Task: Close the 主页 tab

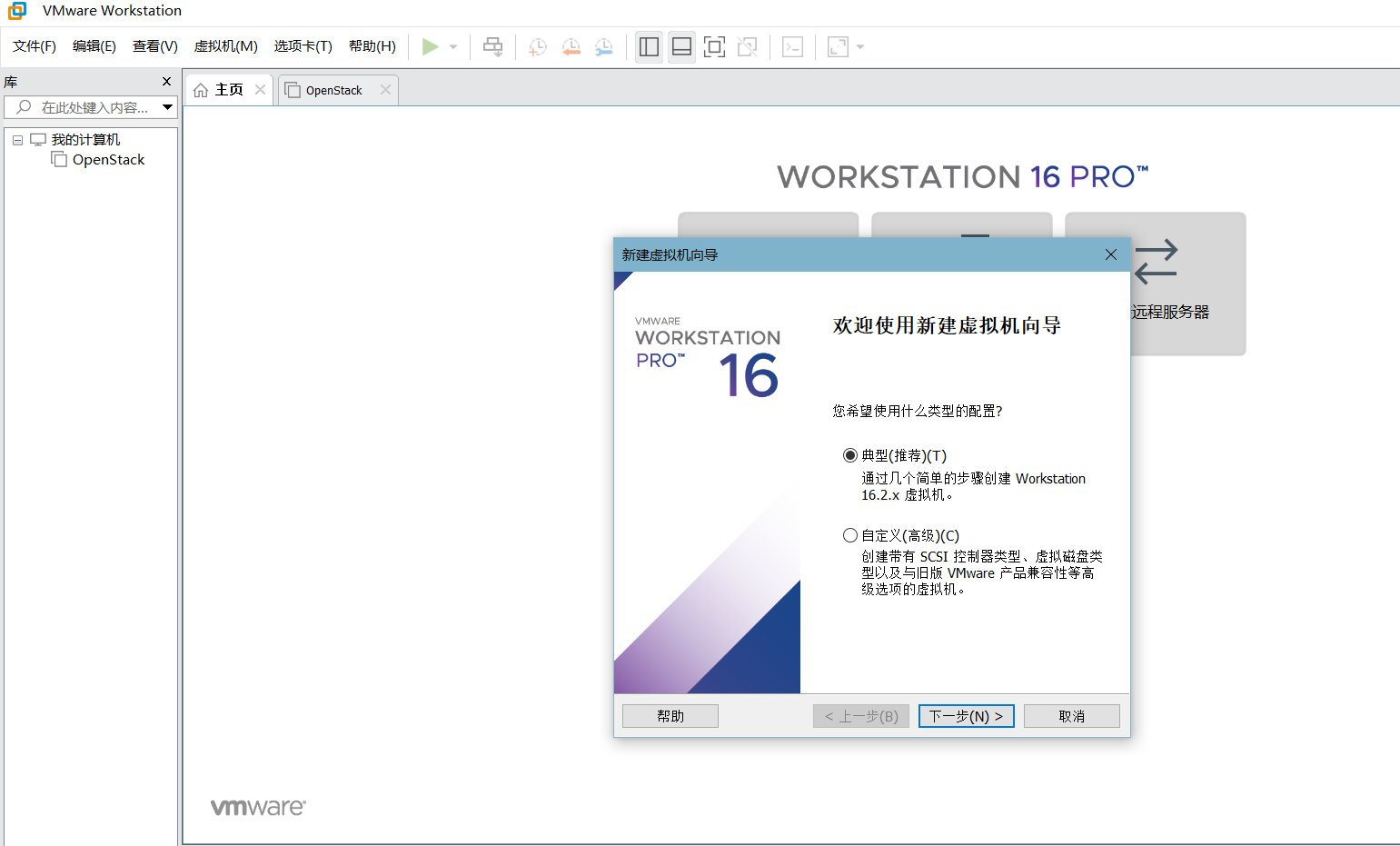Action: [x=261, y=89]
